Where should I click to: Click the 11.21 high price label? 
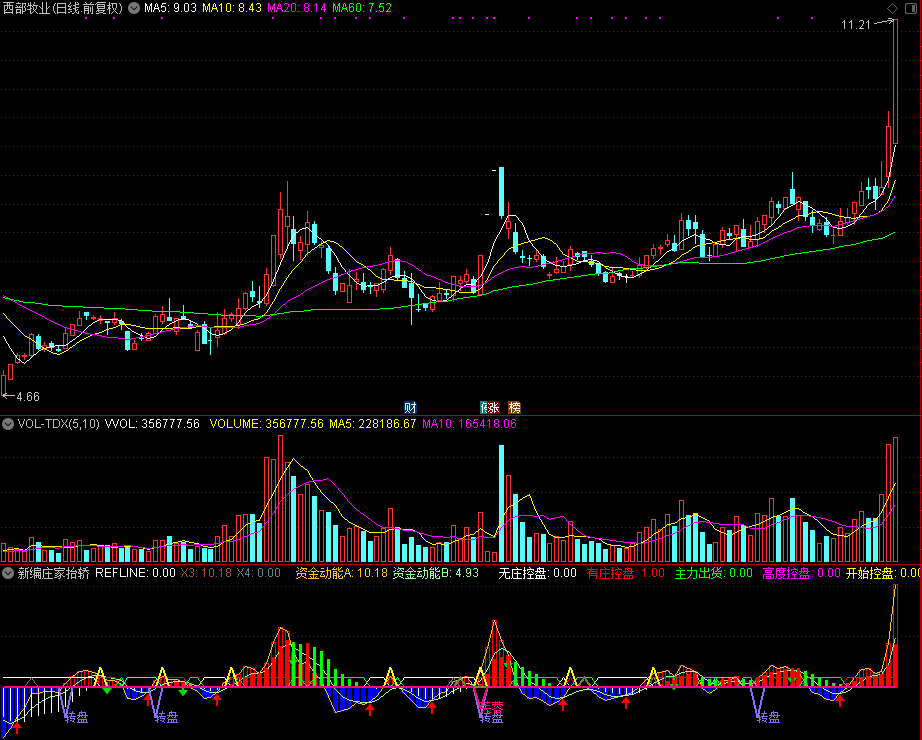(856, 25)
